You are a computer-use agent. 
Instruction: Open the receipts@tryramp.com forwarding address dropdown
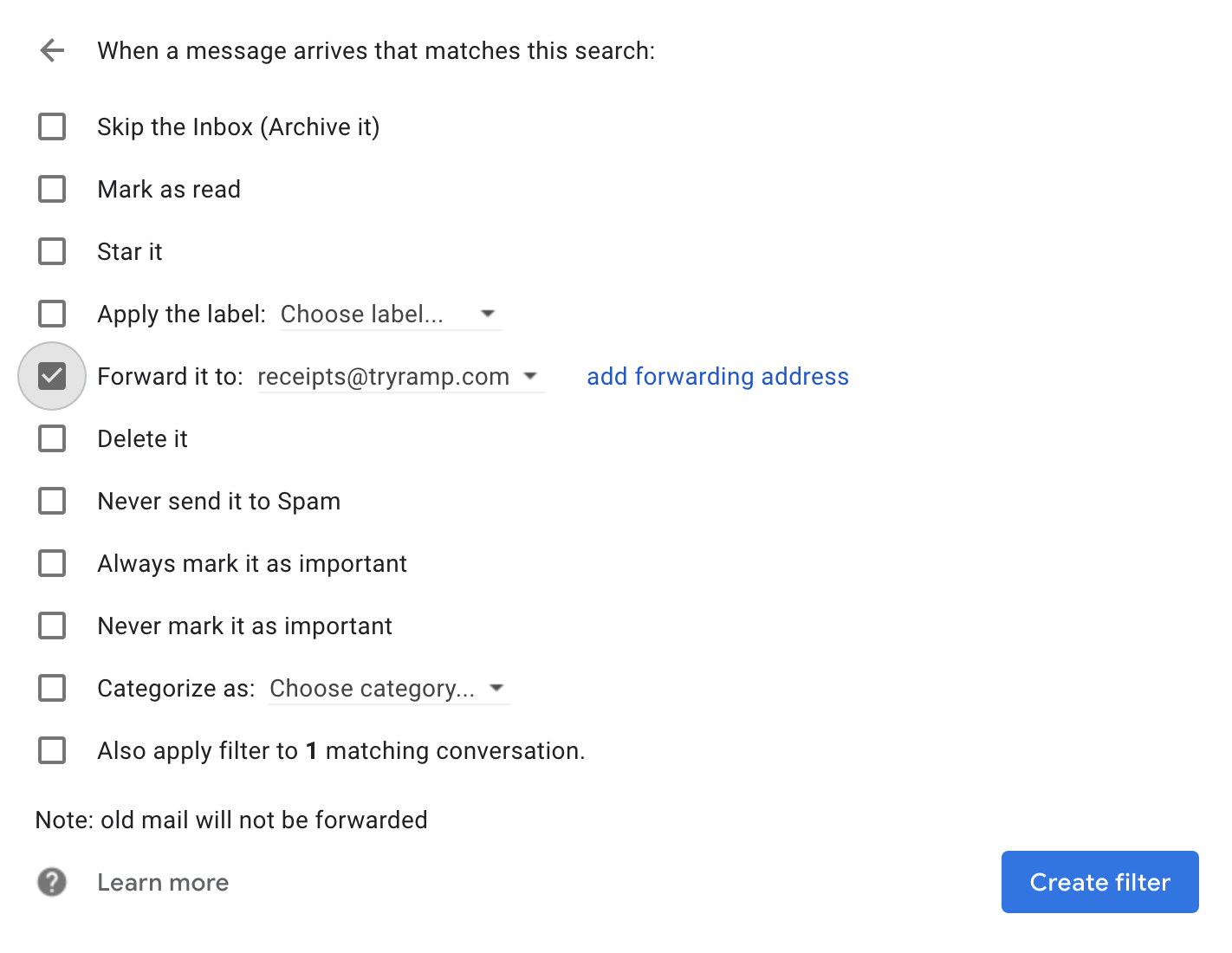(x=400, y=376)
